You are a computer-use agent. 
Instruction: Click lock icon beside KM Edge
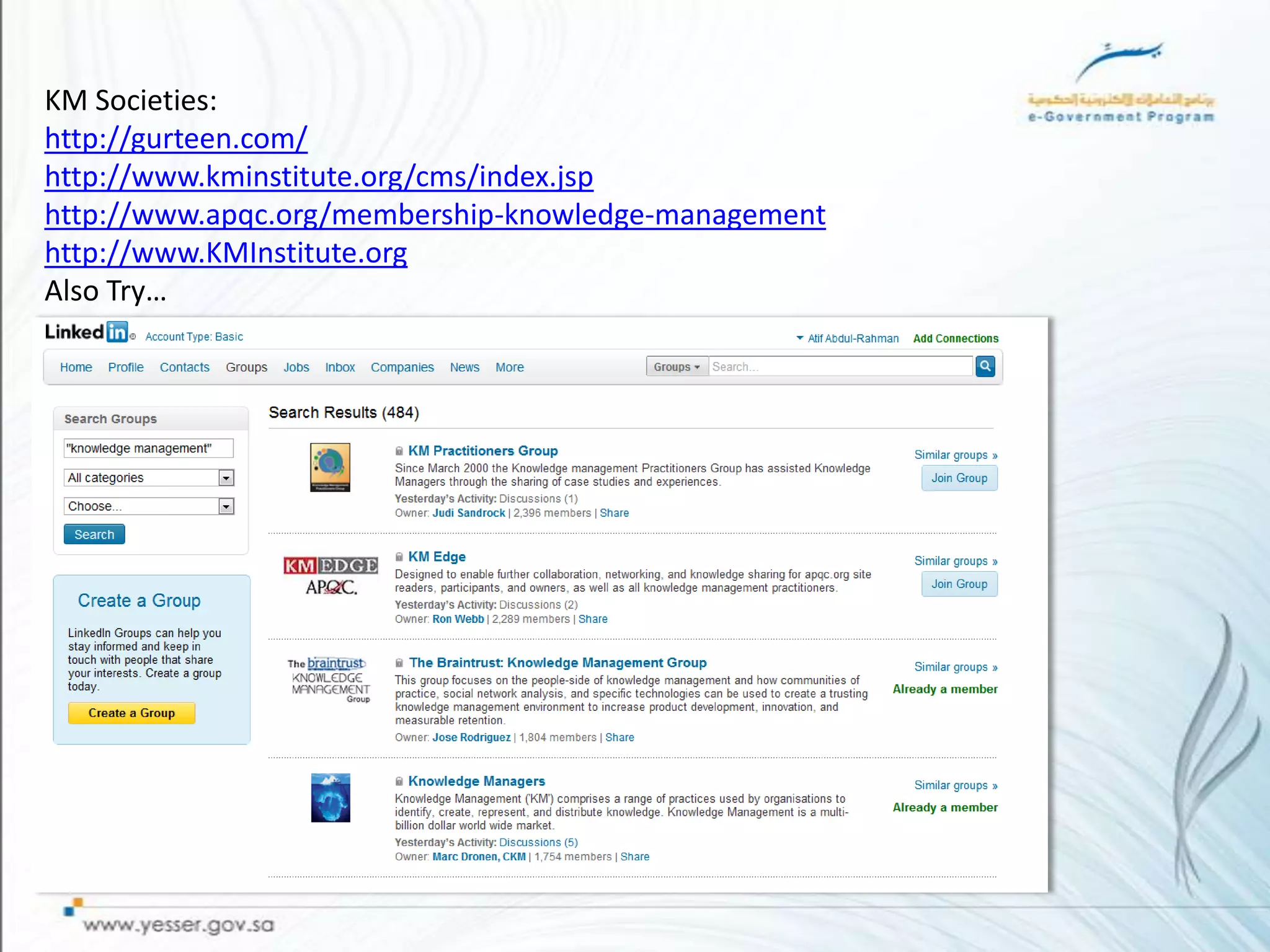click(399, 557)
